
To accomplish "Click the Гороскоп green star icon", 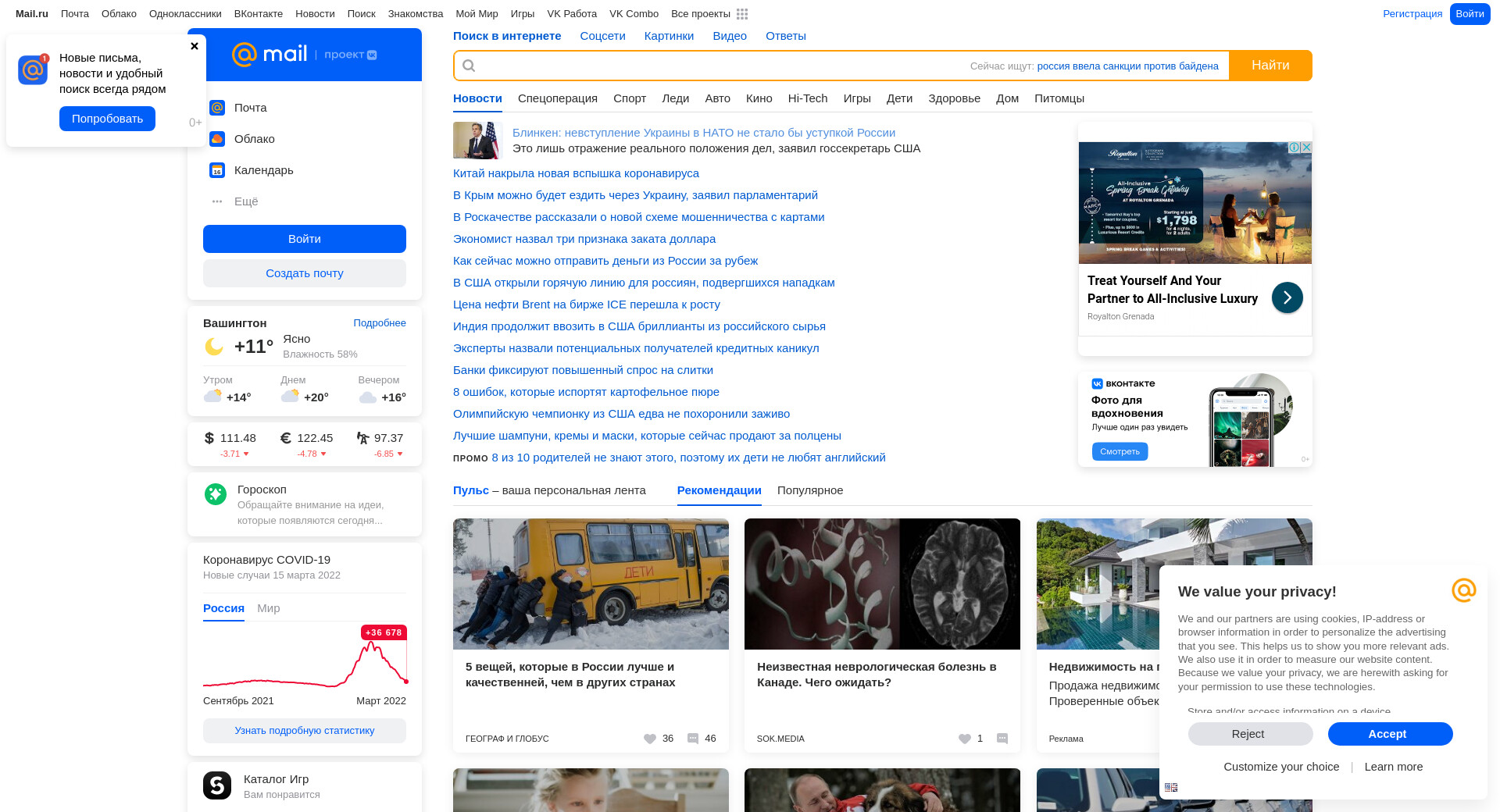I will pos(216,493).
